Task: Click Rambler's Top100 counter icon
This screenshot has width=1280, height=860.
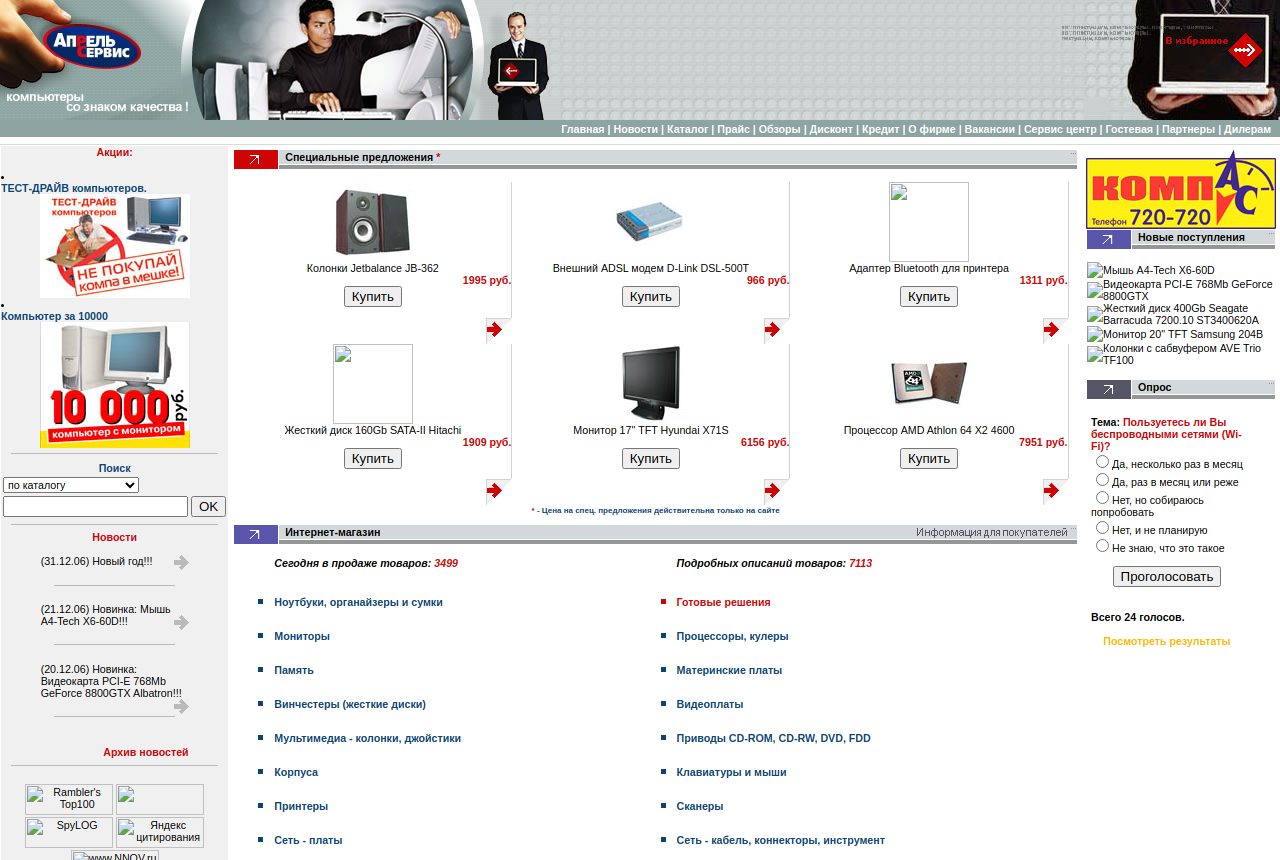Action: coord(69,799)
